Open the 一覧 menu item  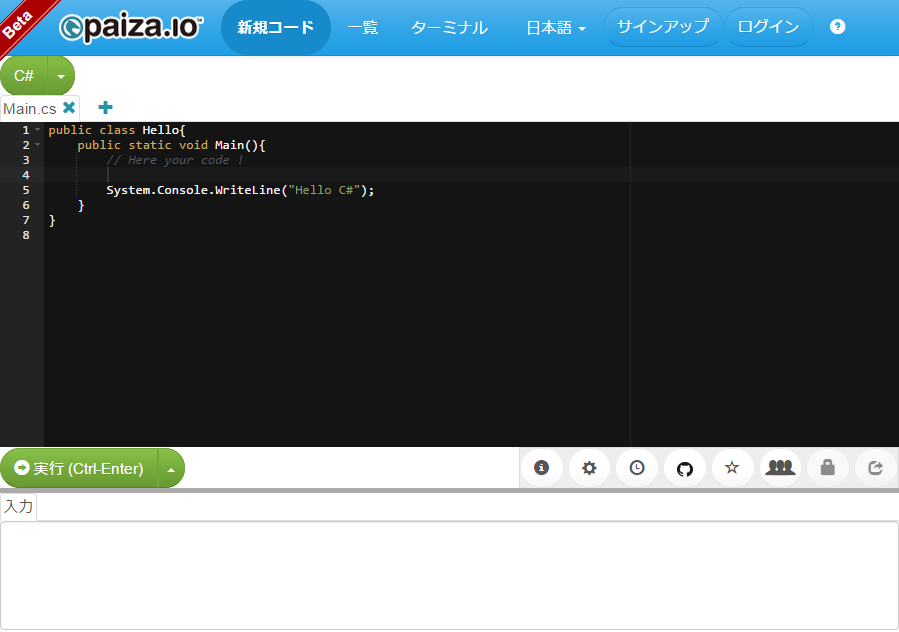point(362,28)
